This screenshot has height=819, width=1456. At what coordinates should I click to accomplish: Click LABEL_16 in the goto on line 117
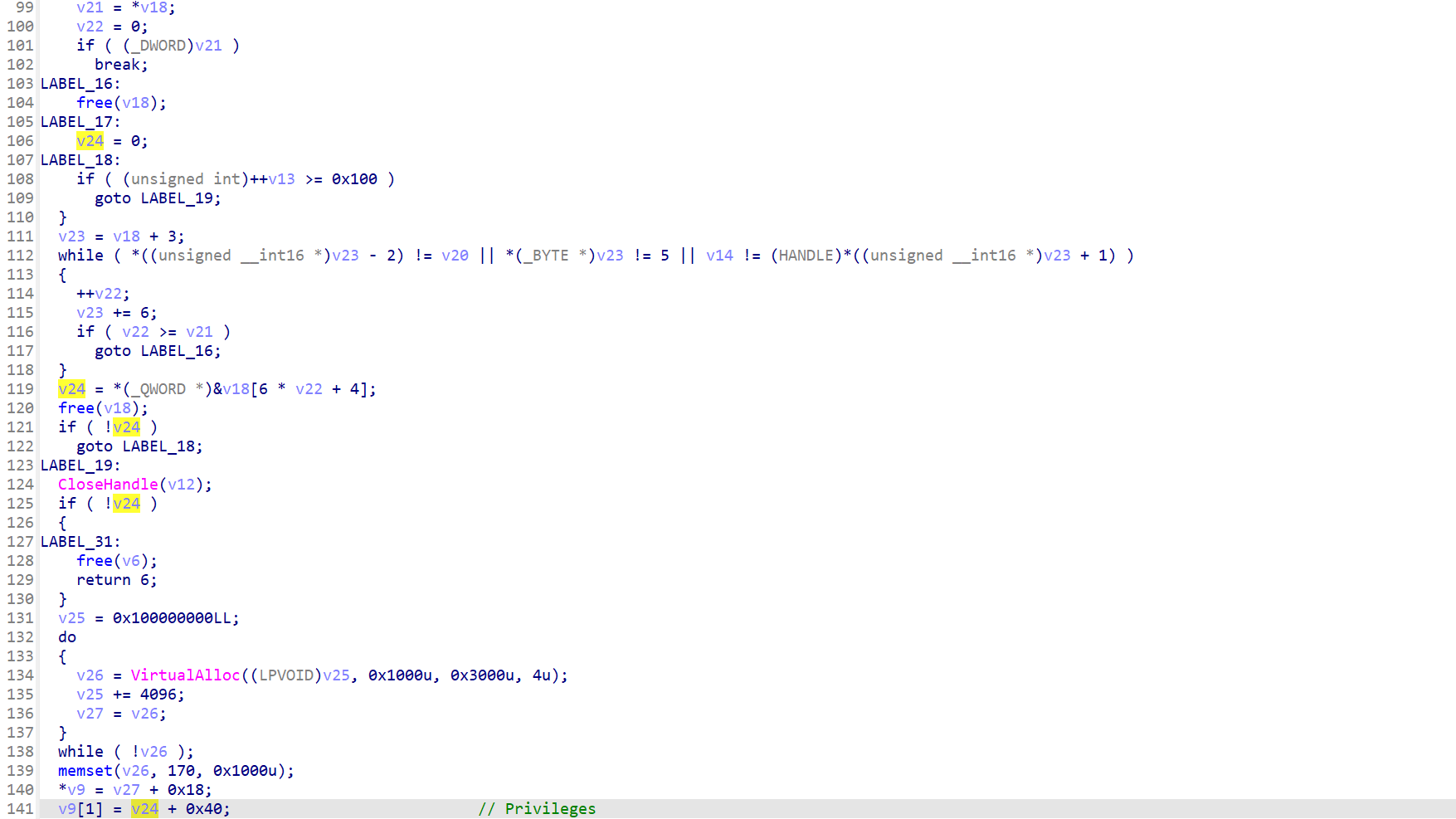point(177,351)
